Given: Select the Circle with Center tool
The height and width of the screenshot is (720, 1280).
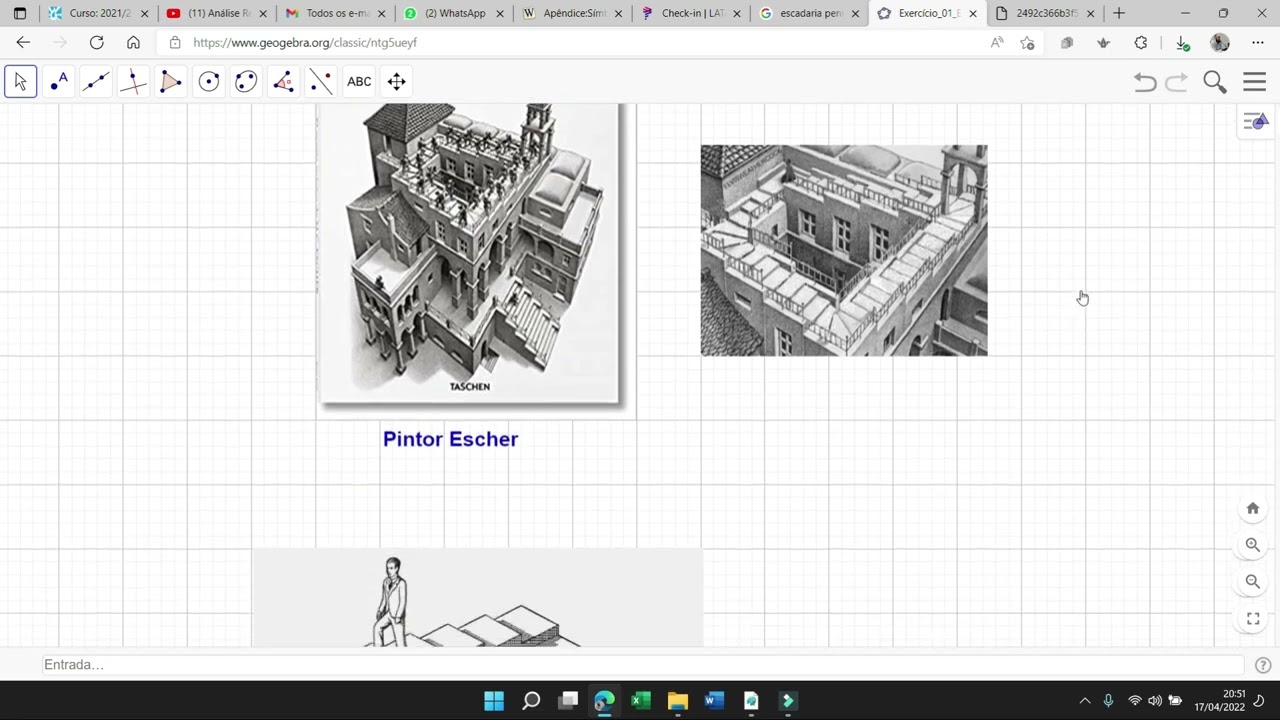Looking at the screenshot, I should pos(208,82).
